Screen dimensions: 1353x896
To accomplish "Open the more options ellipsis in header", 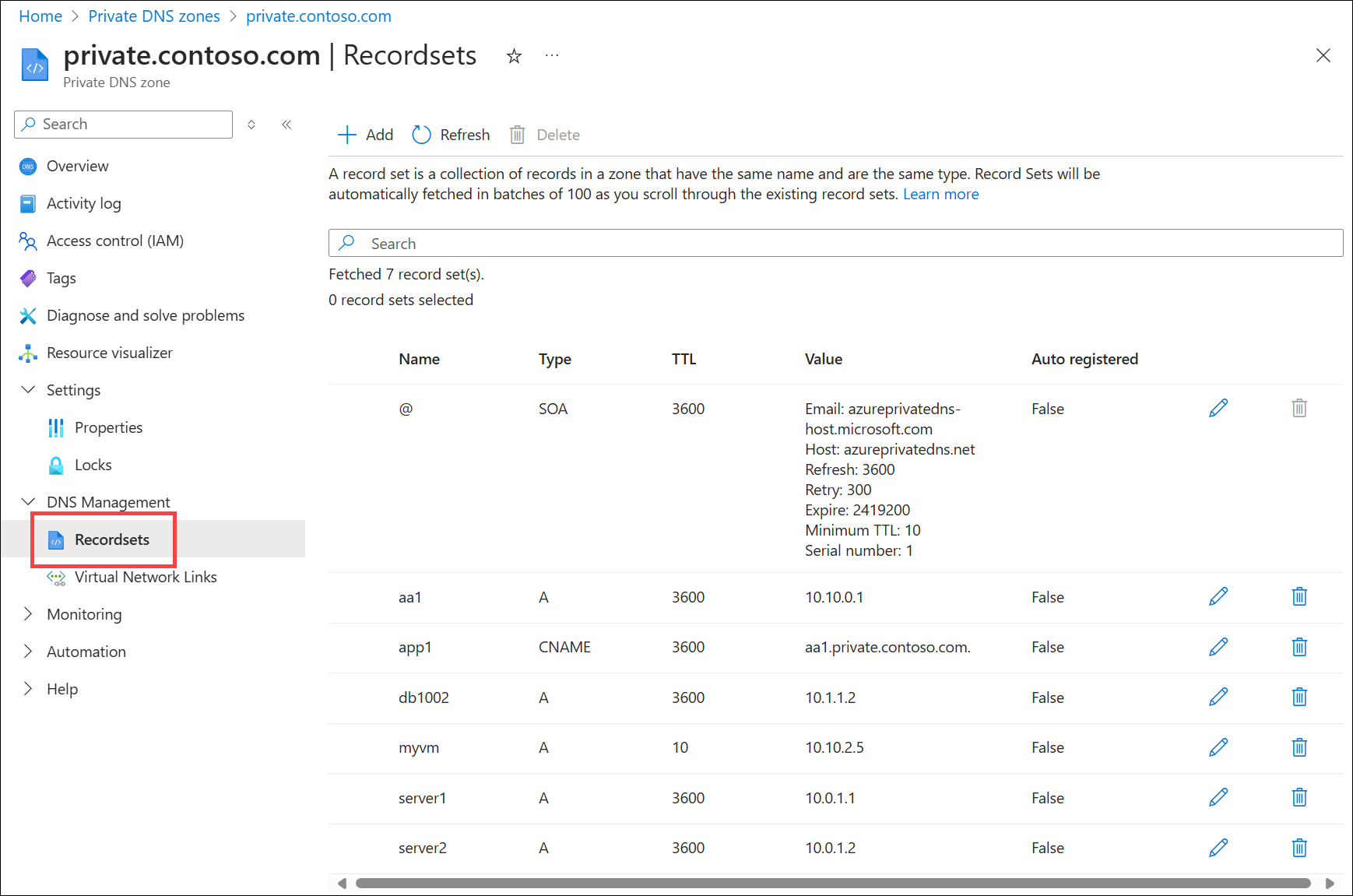I will tap(552, 56).
